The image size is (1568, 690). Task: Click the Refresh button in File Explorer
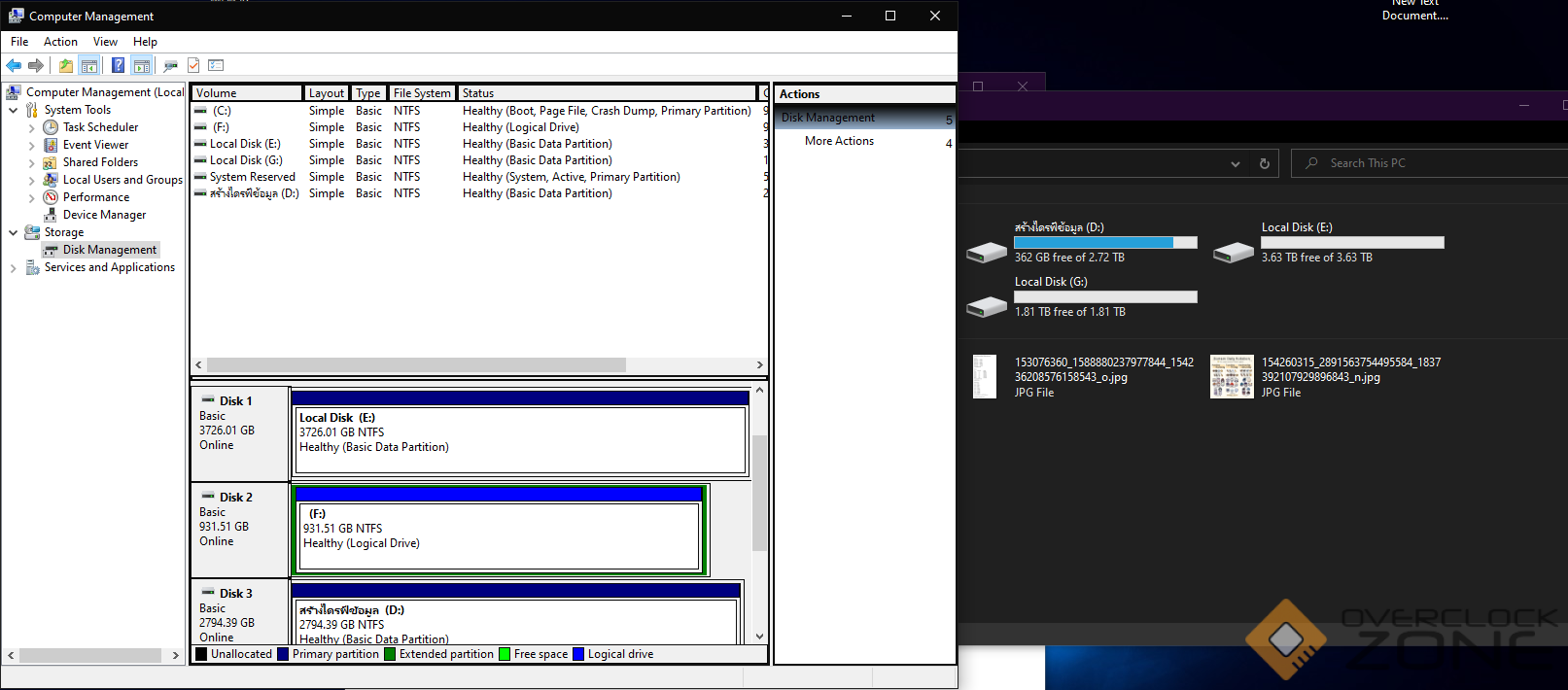1264,163
